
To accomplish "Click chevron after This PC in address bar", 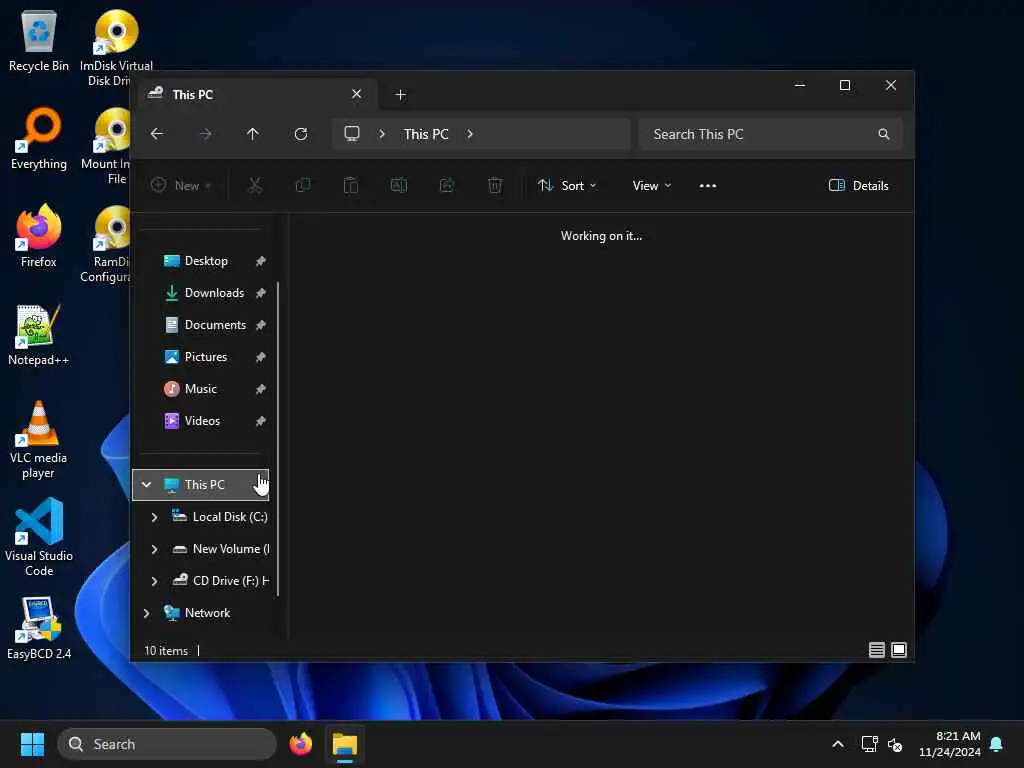I will click(x=470, y=134).
